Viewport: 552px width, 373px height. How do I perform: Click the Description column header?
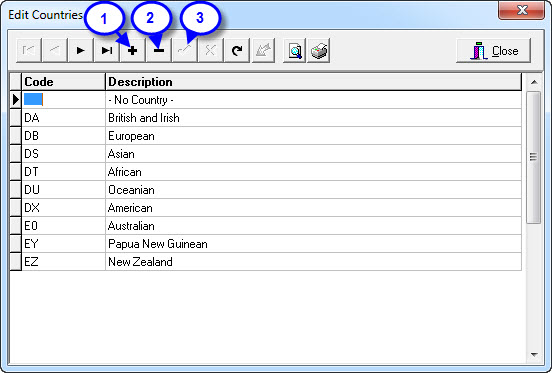coord(313,82)
